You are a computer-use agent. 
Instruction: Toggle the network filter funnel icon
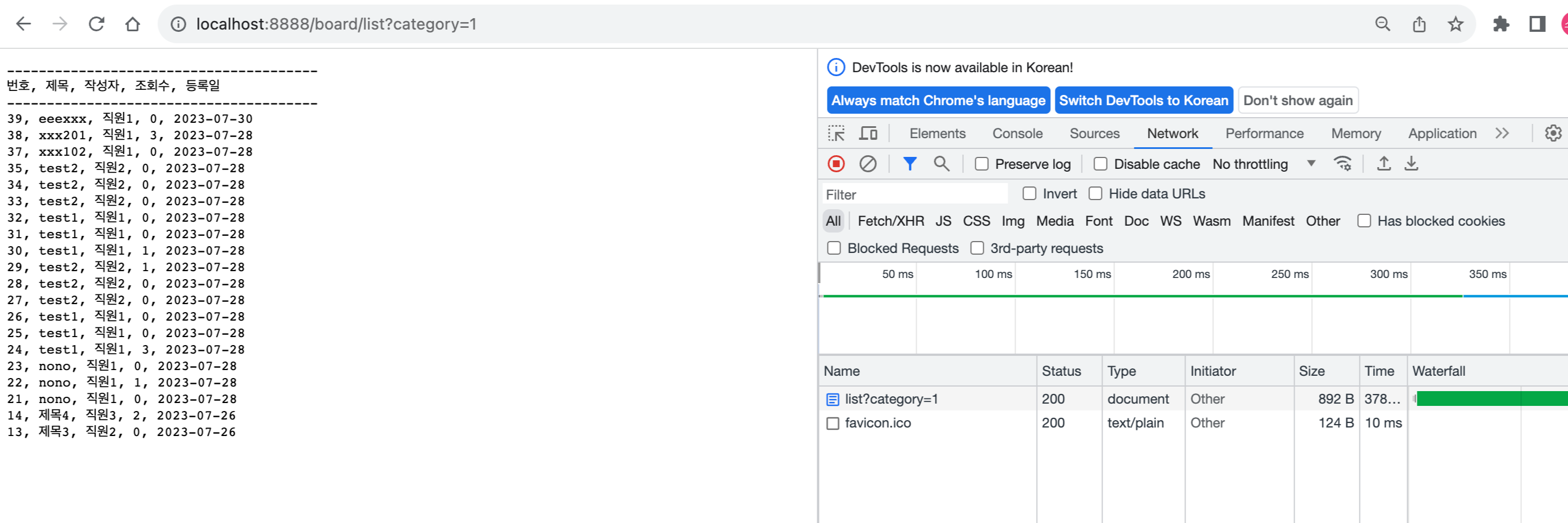[x=909, y=164]
